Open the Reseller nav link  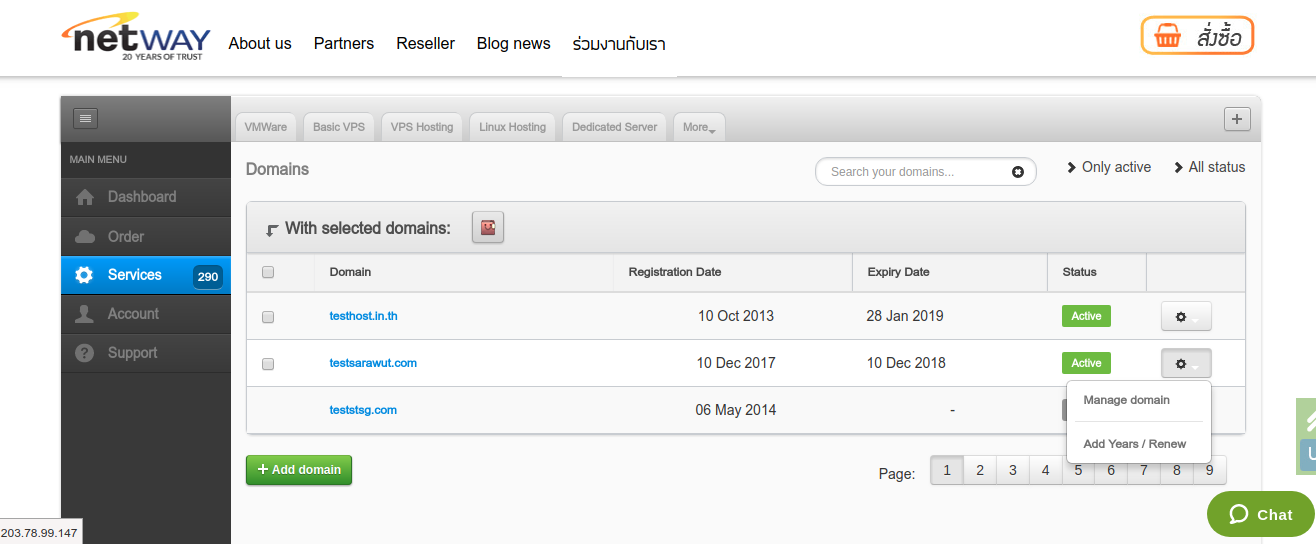tap(425, 43)
